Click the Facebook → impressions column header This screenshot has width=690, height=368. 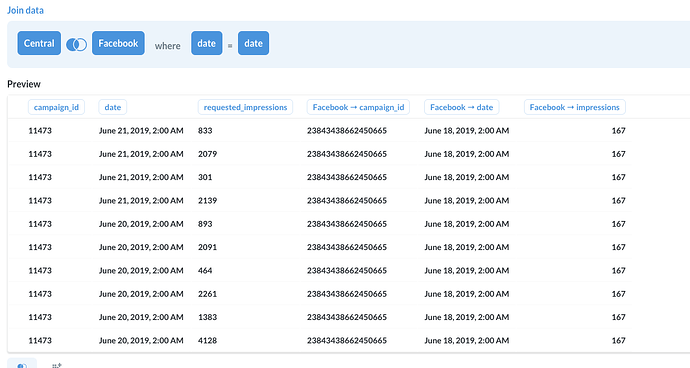point(575,107)
